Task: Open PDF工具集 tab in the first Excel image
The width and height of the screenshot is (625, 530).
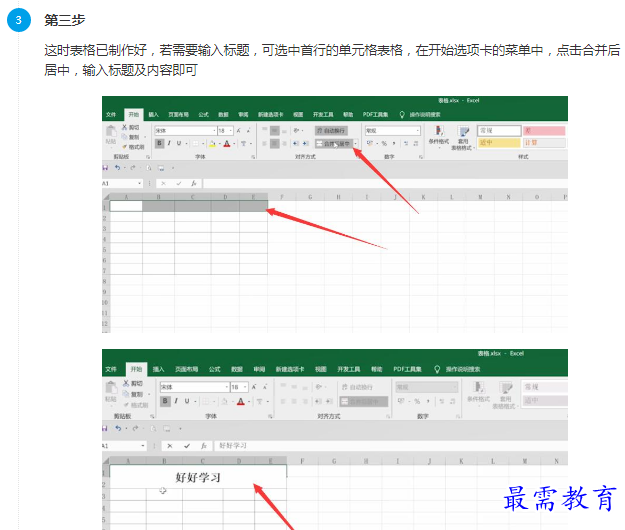Action: 375,115
